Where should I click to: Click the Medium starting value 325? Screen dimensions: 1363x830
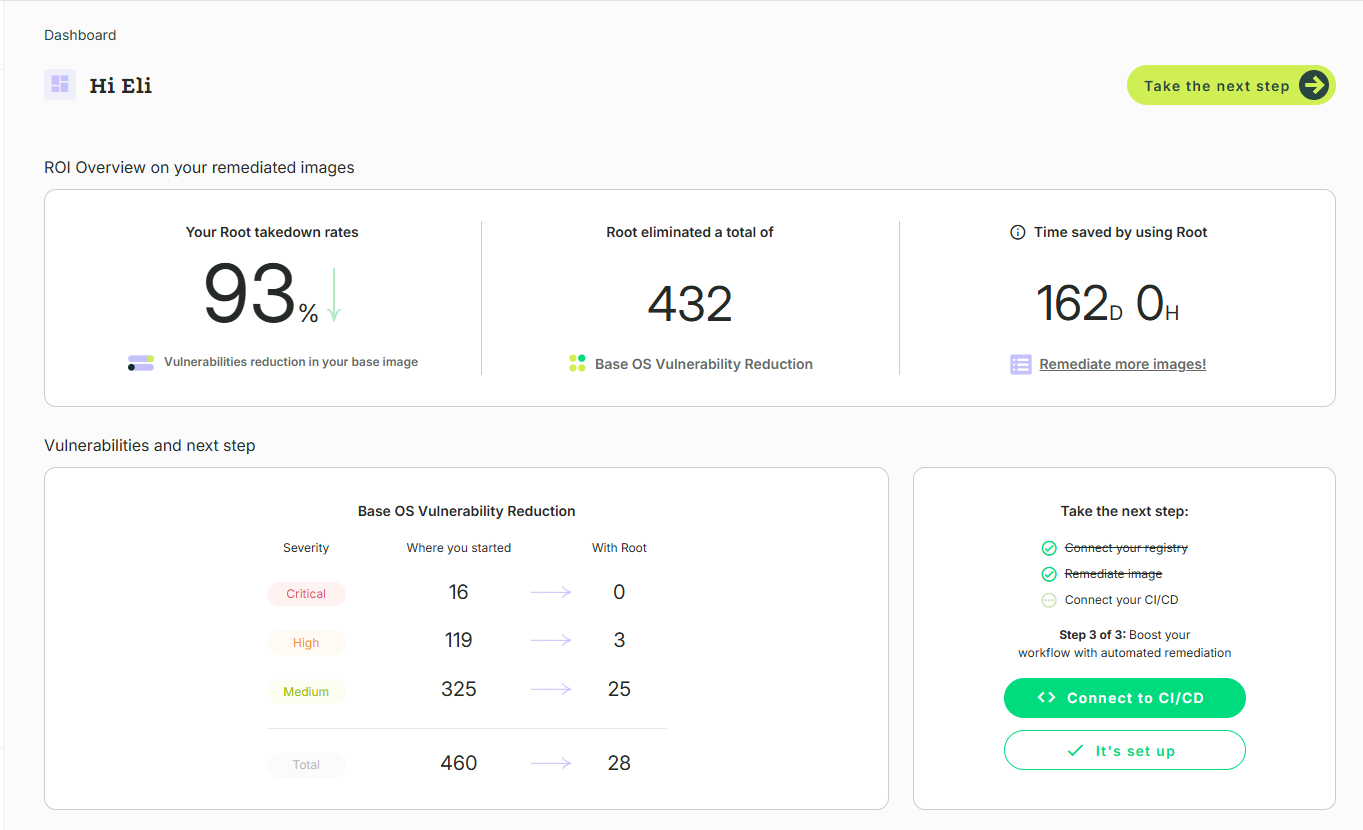[x=459, y=689]
